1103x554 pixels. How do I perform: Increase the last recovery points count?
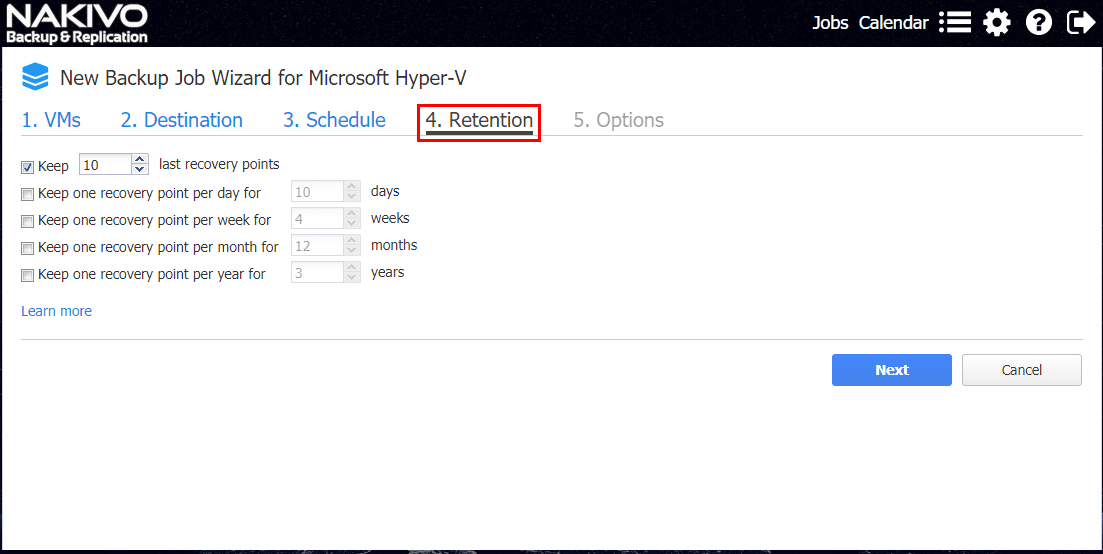coord(140,159)
